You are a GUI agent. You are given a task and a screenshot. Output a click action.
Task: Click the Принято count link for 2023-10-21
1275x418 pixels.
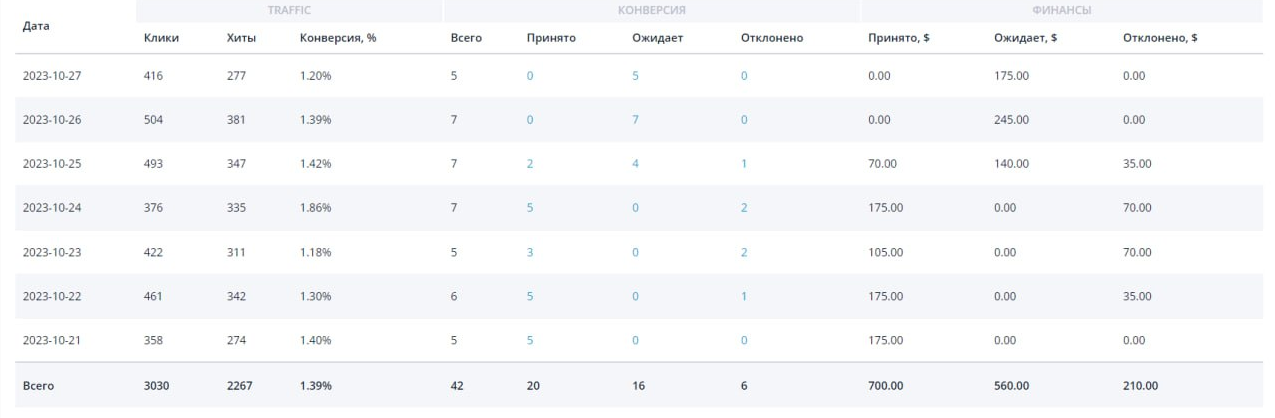(530, 340)
